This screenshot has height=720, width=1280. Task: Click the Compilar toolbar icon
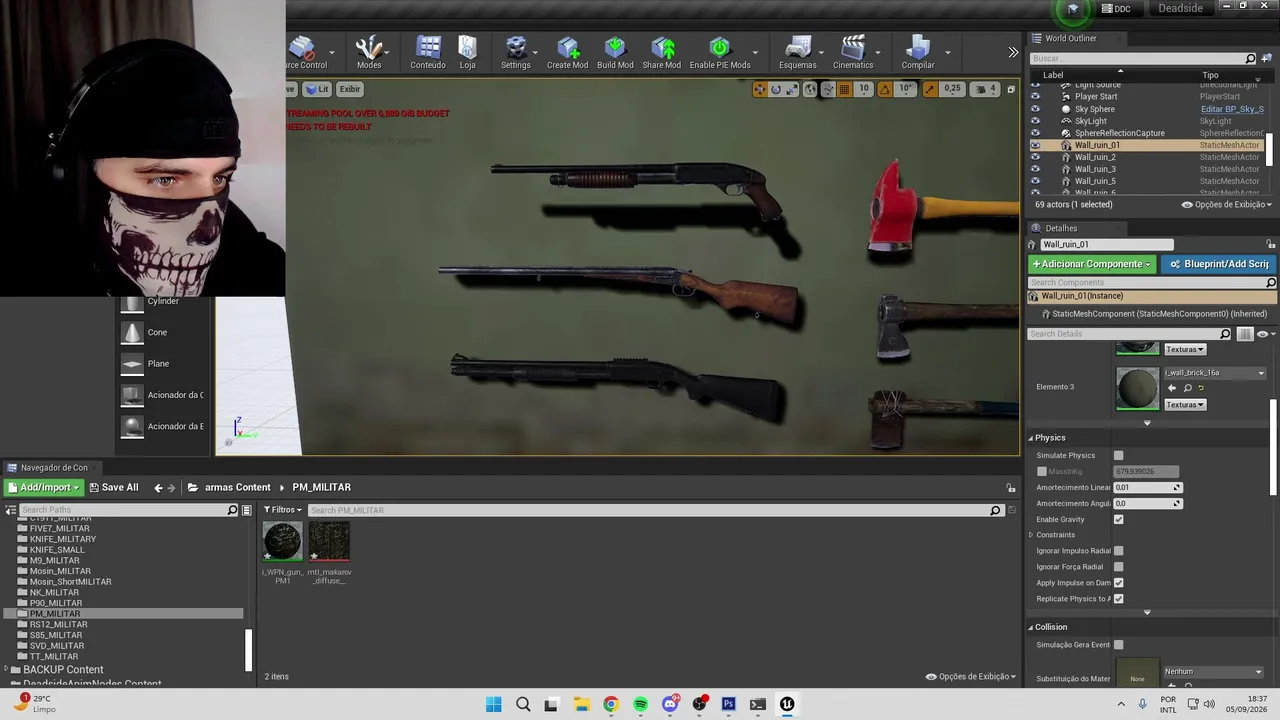pos(918,52)
